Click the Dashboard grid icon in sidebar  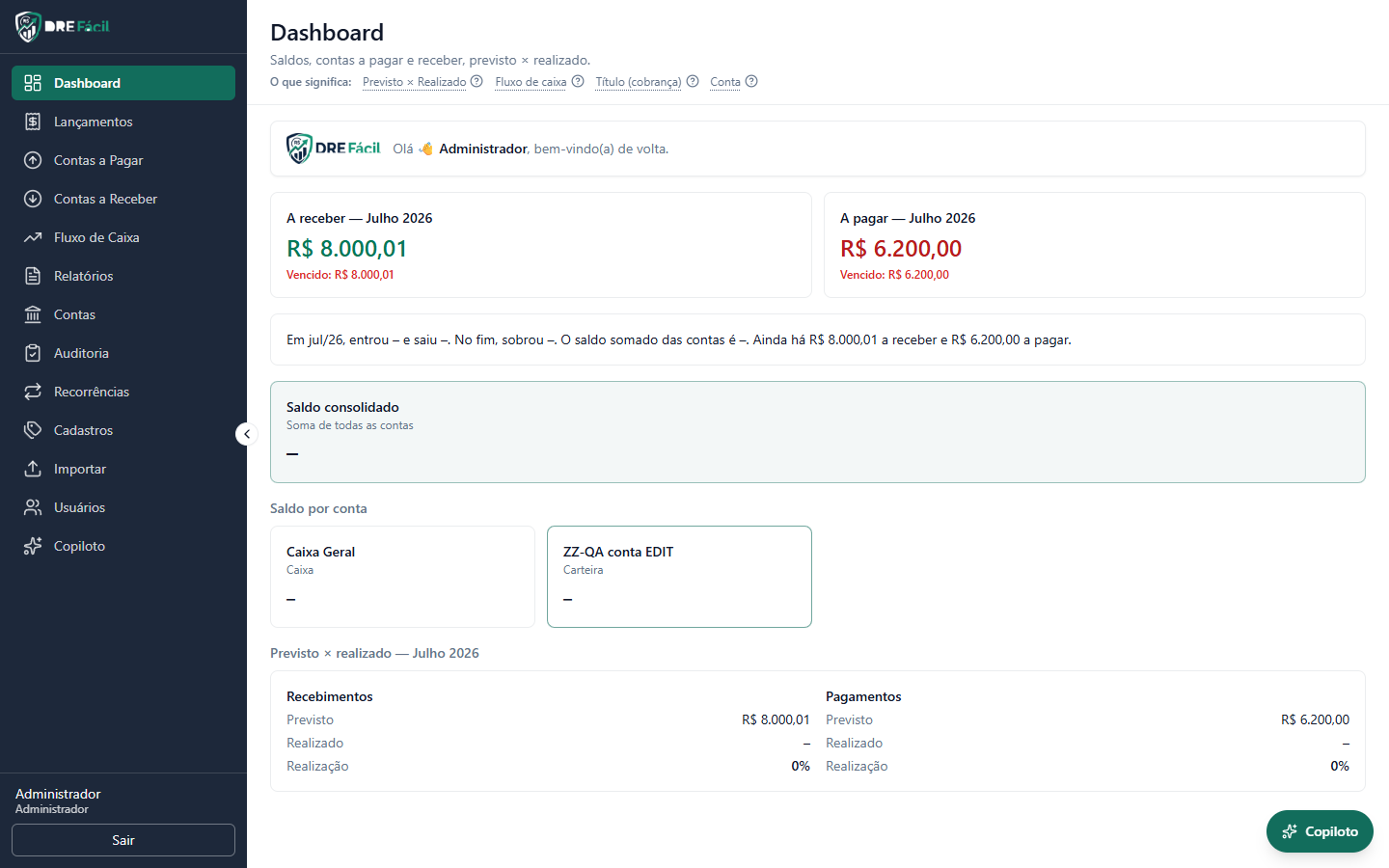[x=33, y=83]
